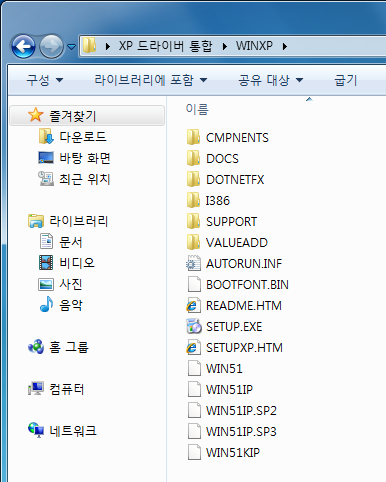The height and width of the screenshot is (482, 386).
Task: Click the 컴퓨터 icon
Action: point(36,389)
